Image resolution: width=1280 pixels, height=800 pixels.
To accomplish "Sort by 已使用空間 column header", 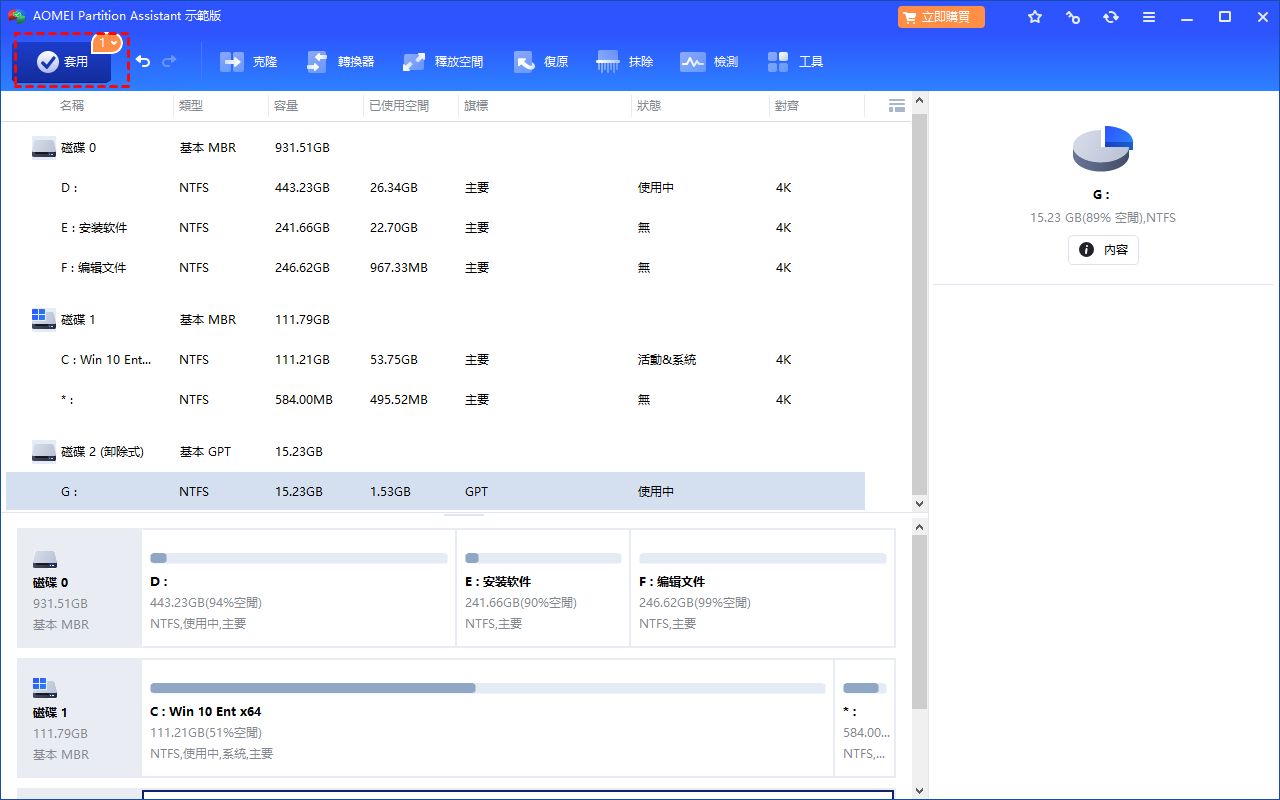I will click(x=399, y=106).
